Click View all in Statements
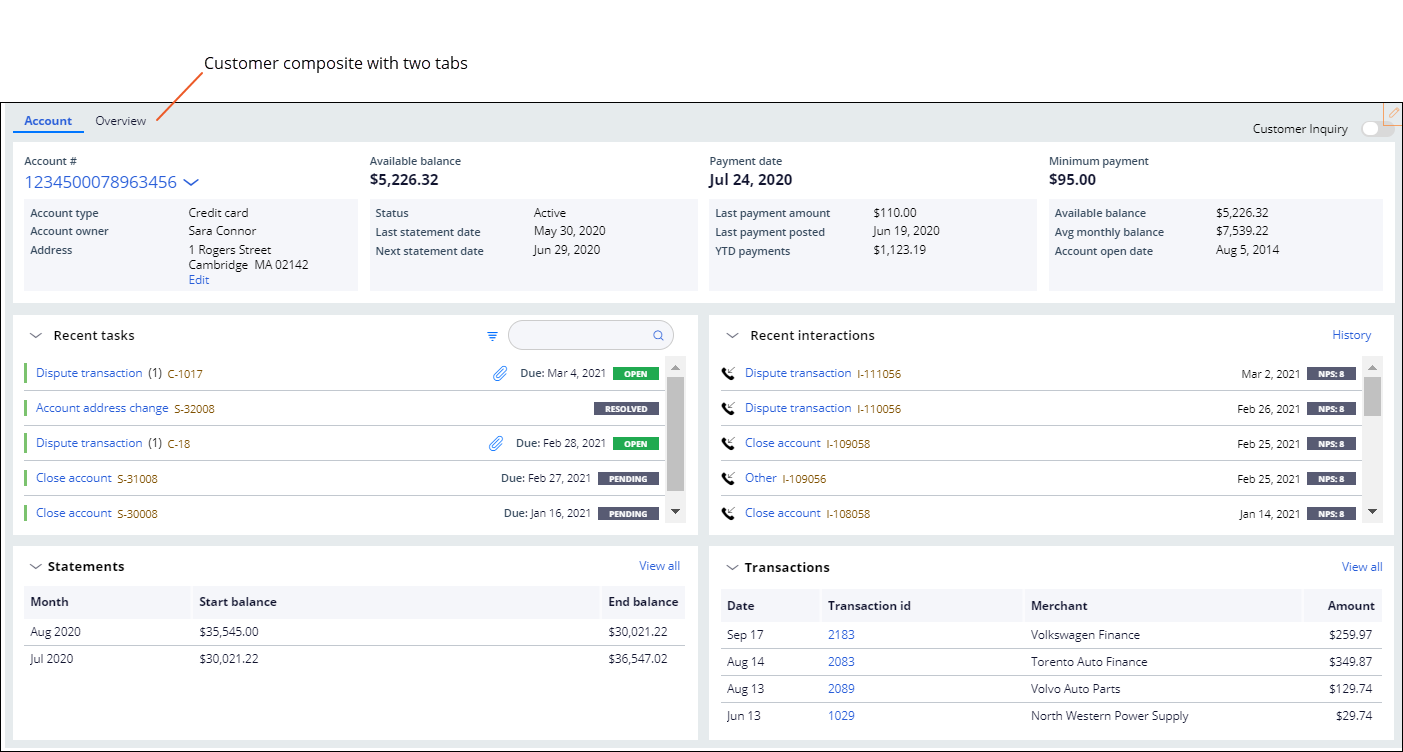The image size is (1403, 752). pos(659,566)
